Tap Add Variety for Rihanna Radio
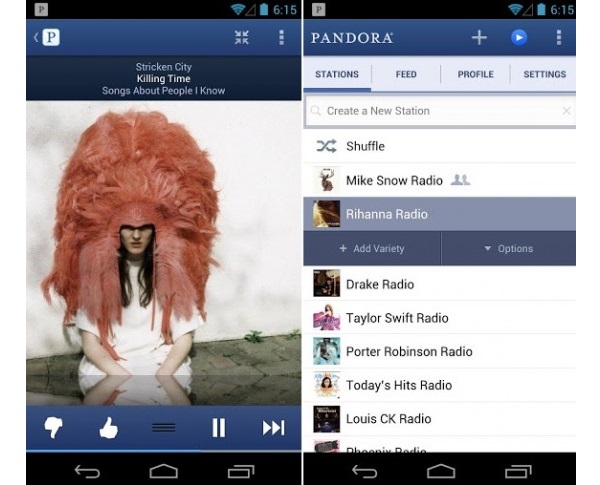 pos(372,248)
